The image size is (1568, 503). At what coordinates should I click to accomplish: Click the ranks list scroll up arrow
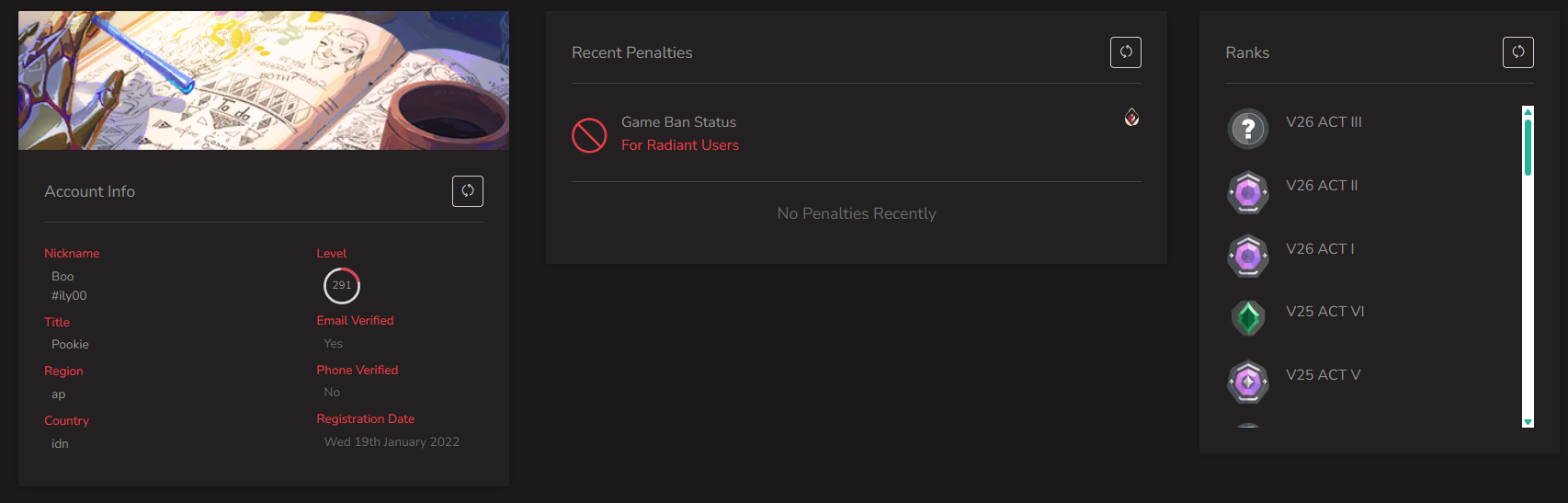[x=1528, y=111]
